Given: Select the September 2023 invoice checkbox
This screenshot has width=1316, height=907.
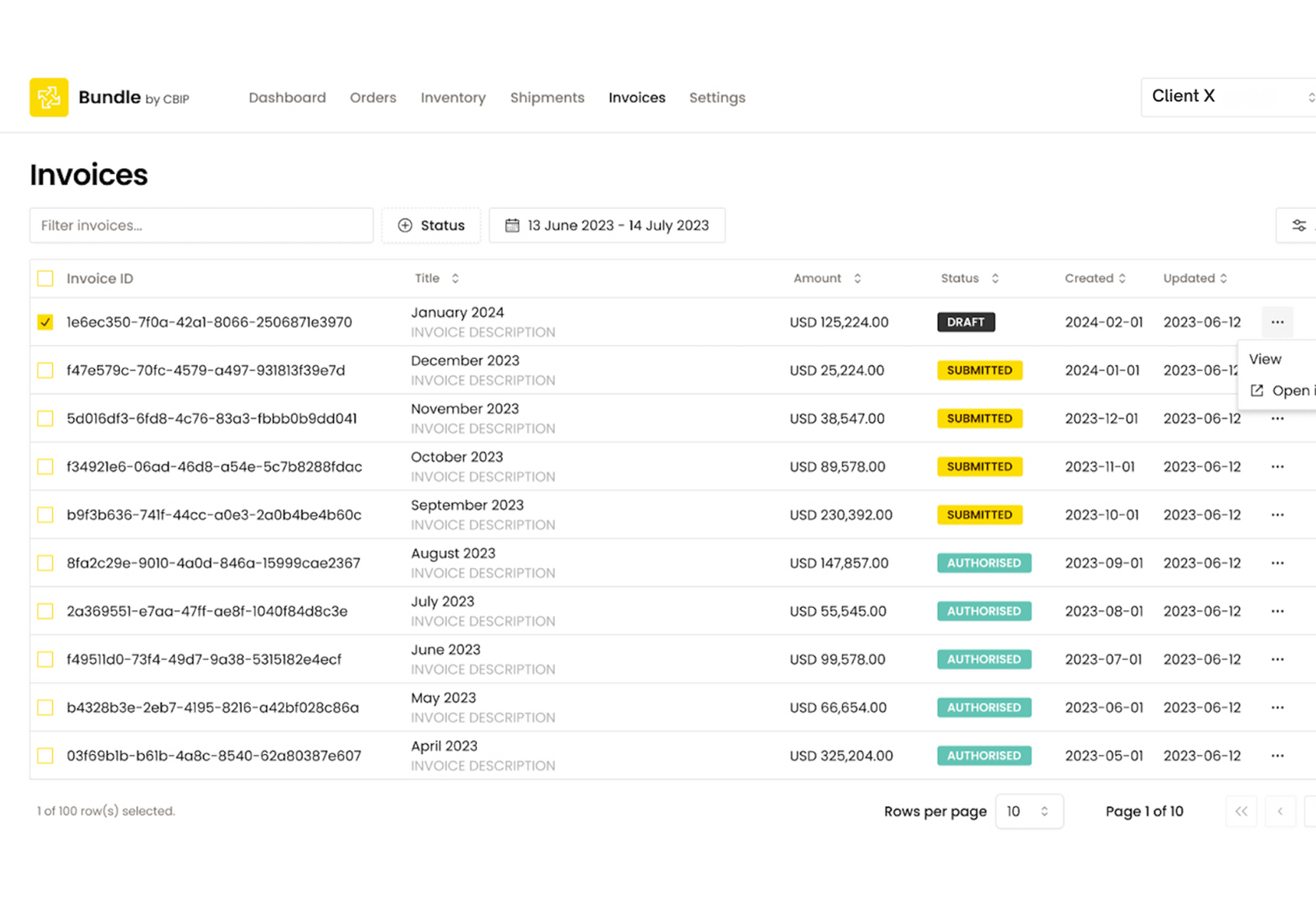Looking at the screenshot, I should click(x=45, y=515).
